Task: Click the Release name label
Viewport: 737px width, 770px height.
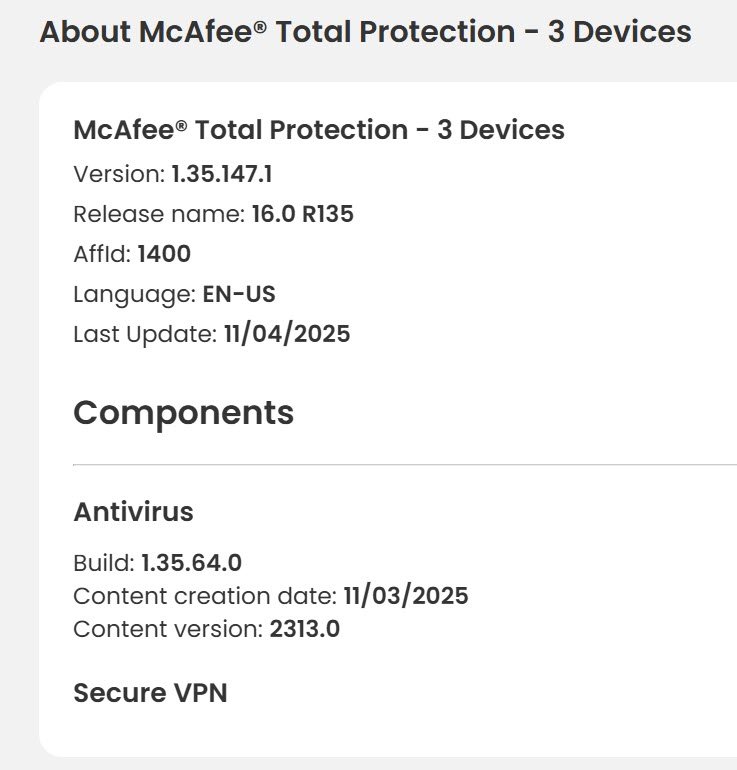Action: click(x=158, y=214)
